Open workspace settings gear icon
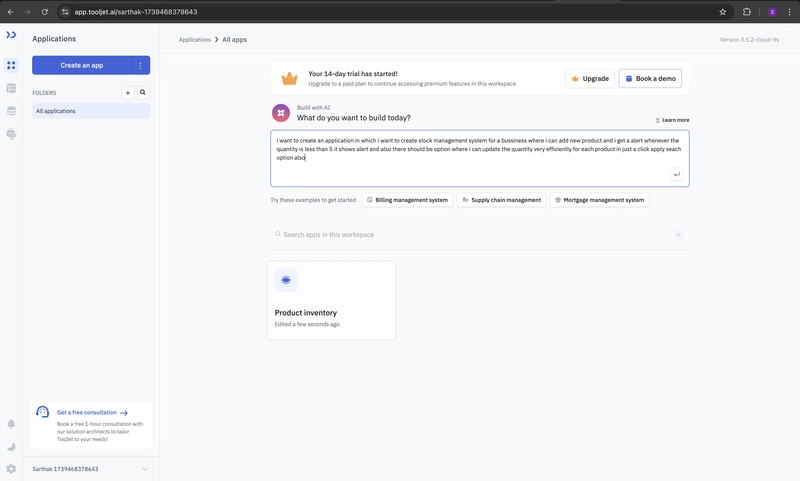 (x=11, y=469)
